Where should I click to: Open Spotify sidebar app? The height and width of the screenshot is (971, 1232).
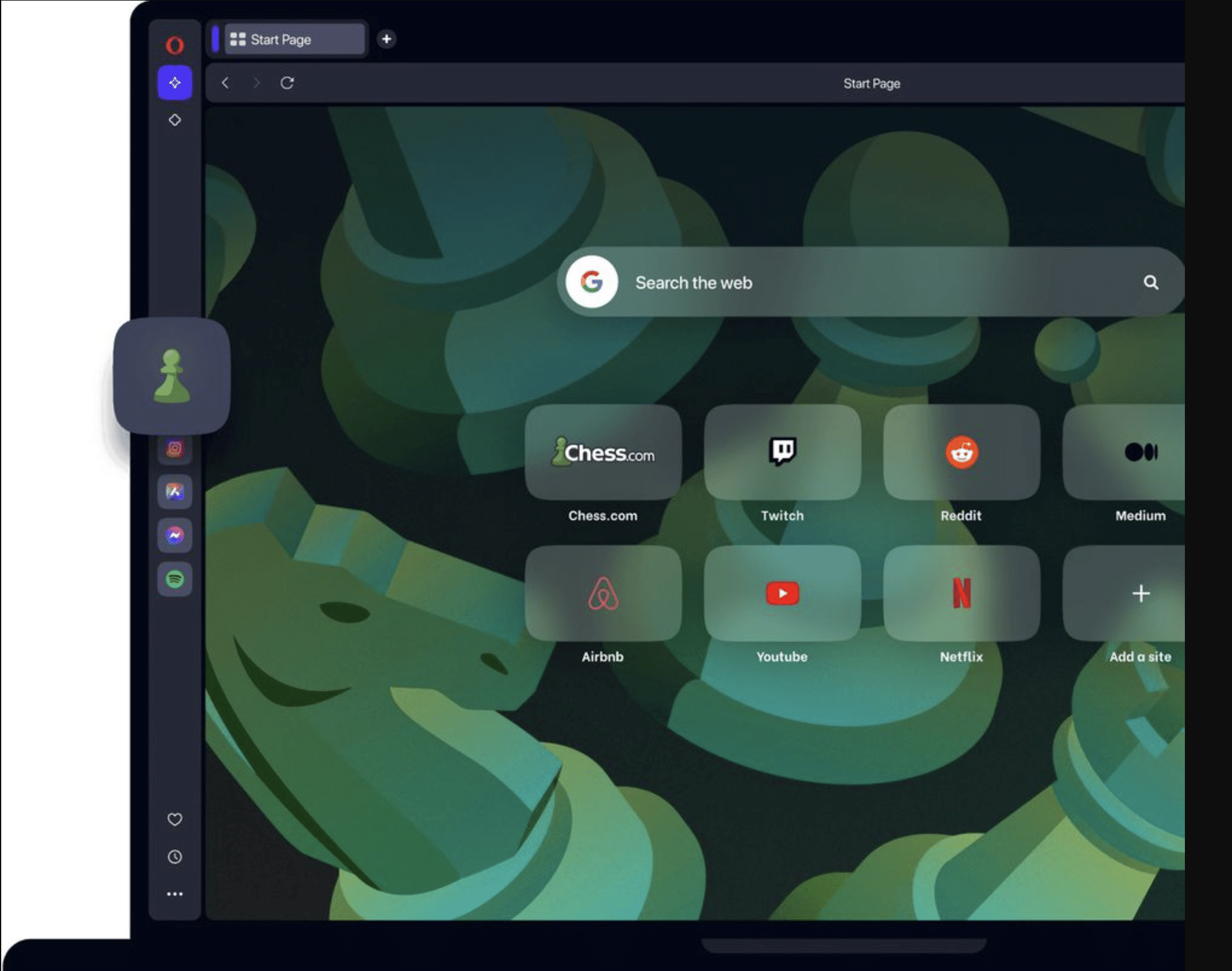pos(174,578)
